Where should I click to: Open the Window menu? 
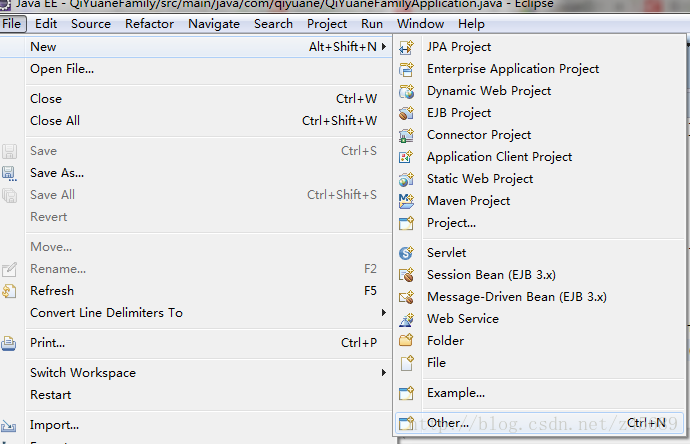click(420, 23)
